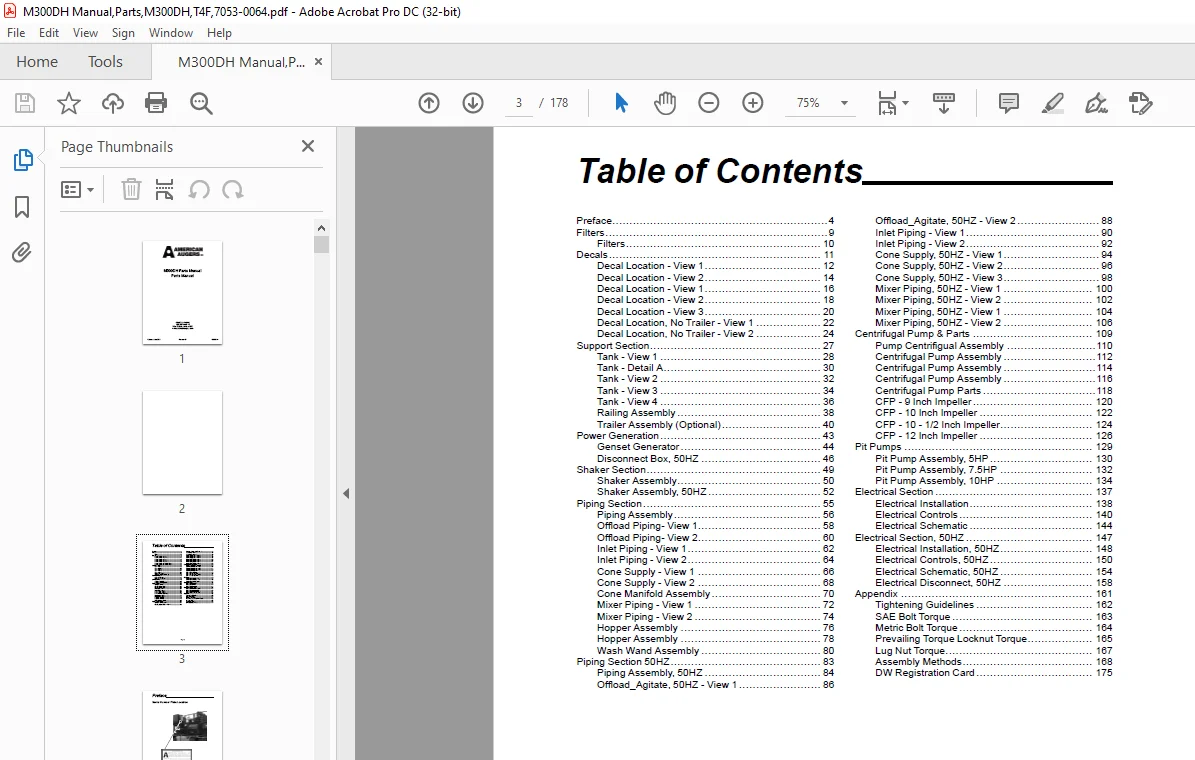Open the View menu

click(85, 33)
